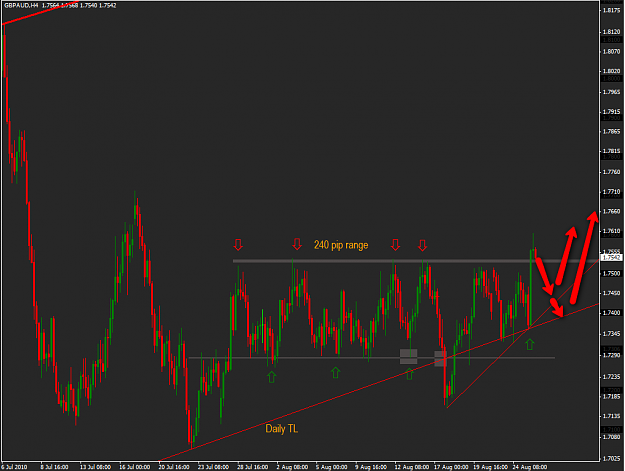Click price level 1.7865 on the axis
Screen dimensions: 625x471
pos(611,131)
